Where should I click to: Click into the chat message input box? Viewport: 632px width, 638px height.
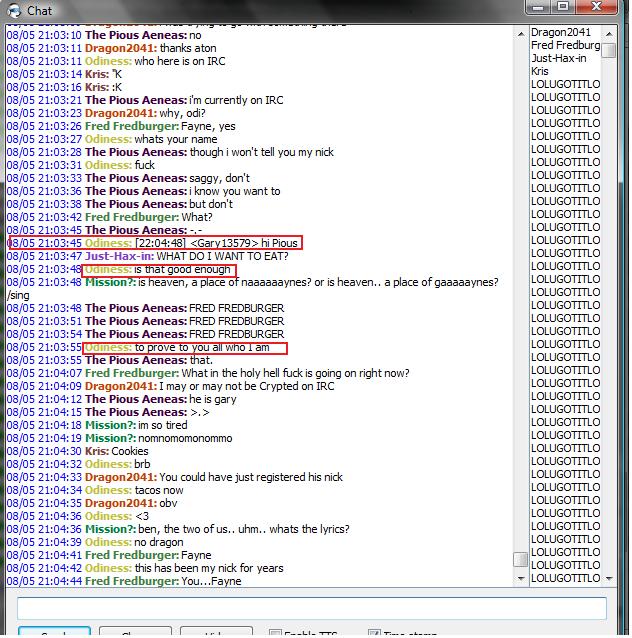point(312,608)
